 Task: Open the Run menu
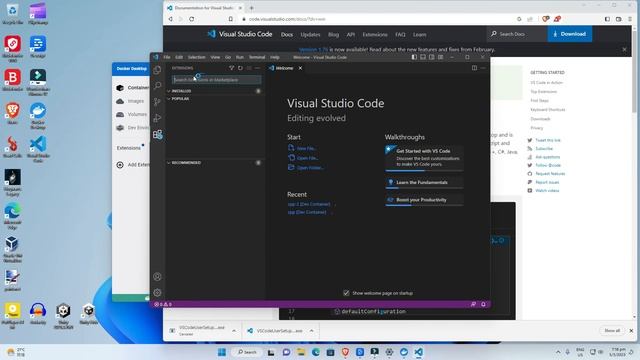240,57
